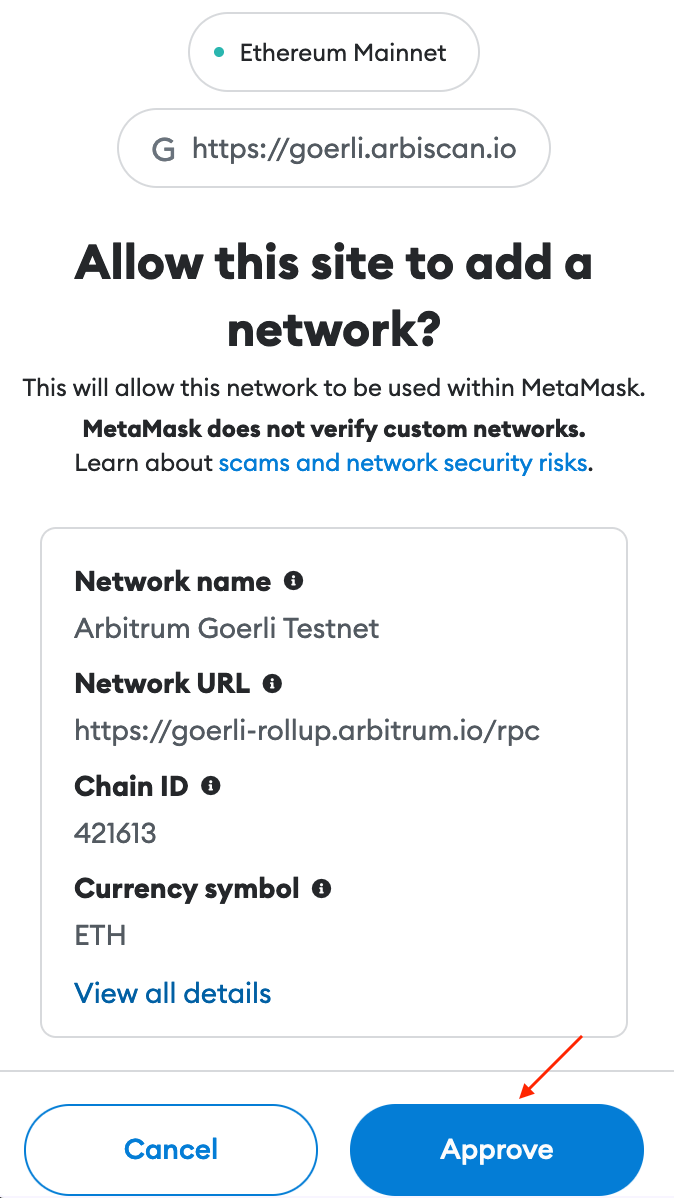Click the info icon beside Chain ID

210,786
